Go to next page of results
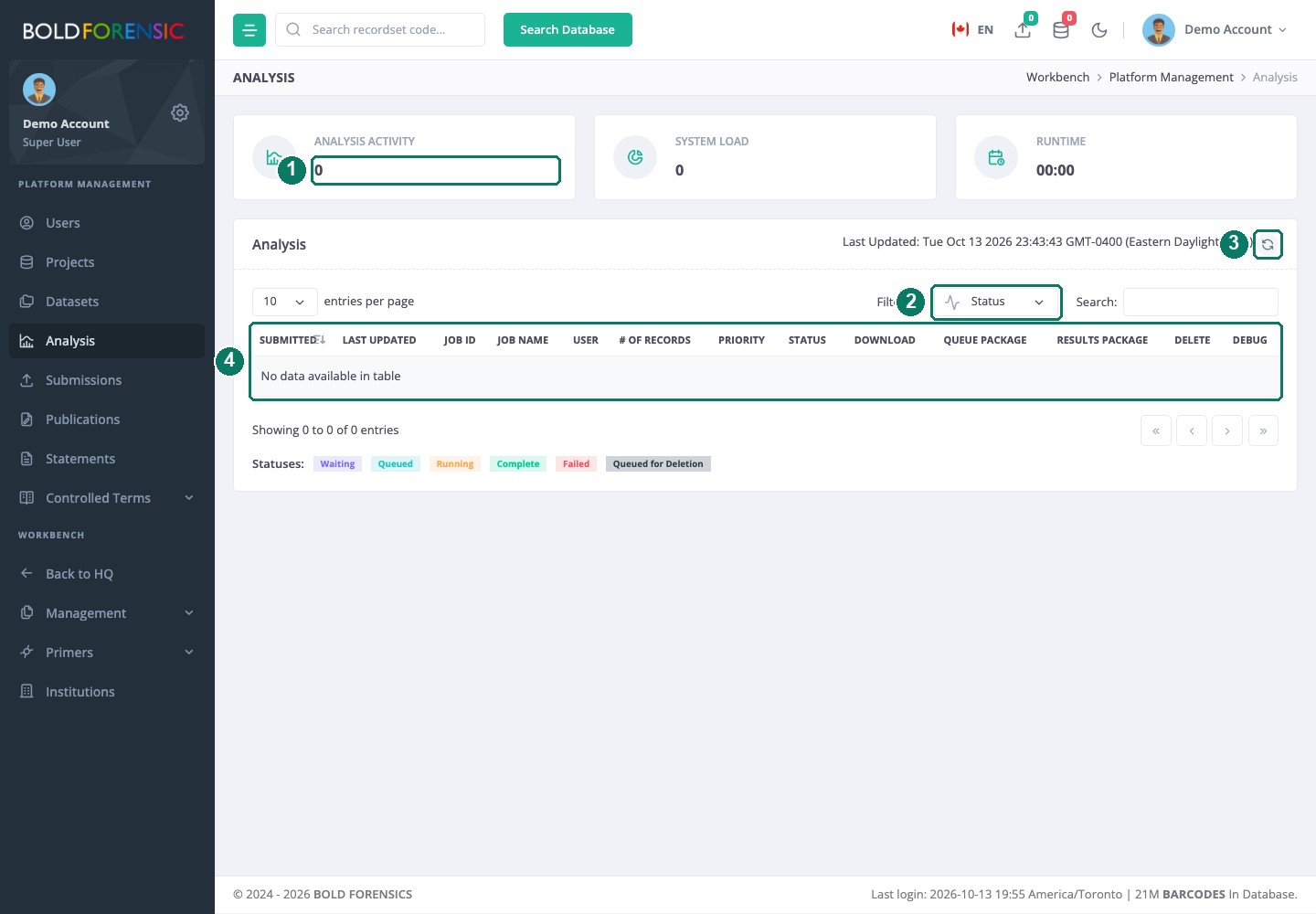Viewport: 1316px width, 914px height. click(1227, 430)
